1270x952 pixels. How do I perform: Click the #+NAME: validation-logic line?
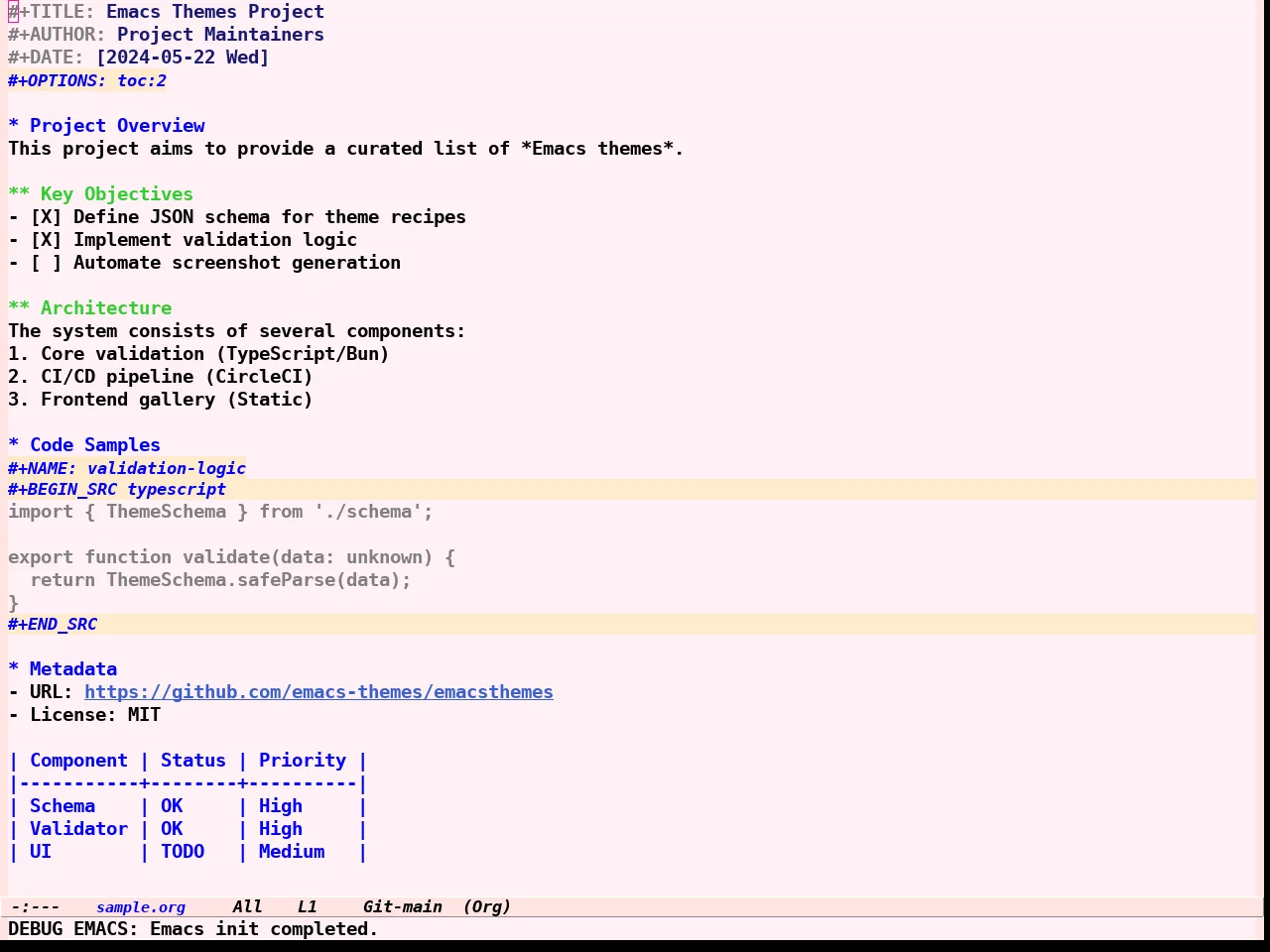pyautogui.click(x=127, y=468)
